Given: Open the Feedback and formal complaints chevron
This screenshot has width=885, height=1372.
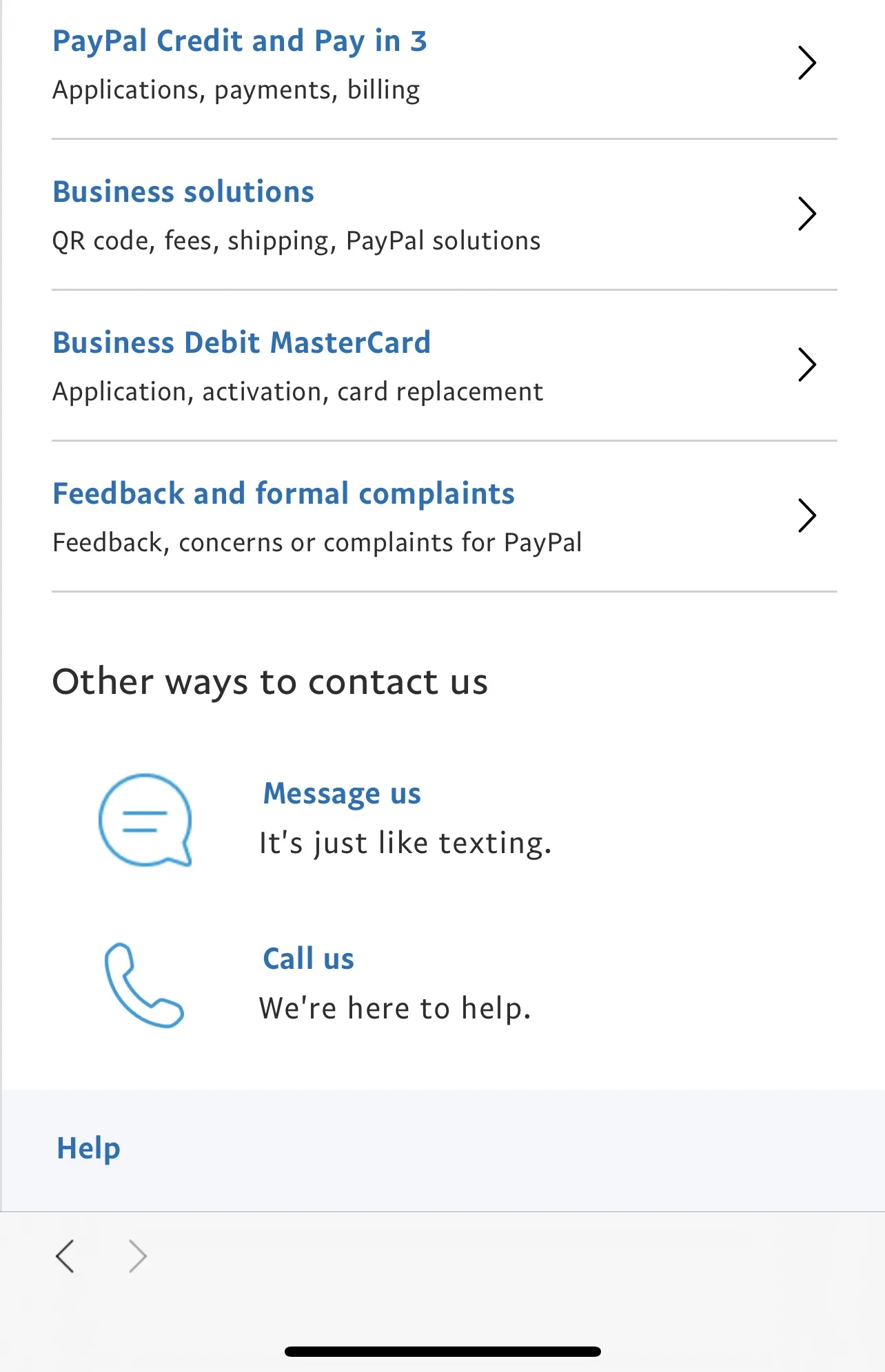Looking at the screenshot, I should [806, 515].
